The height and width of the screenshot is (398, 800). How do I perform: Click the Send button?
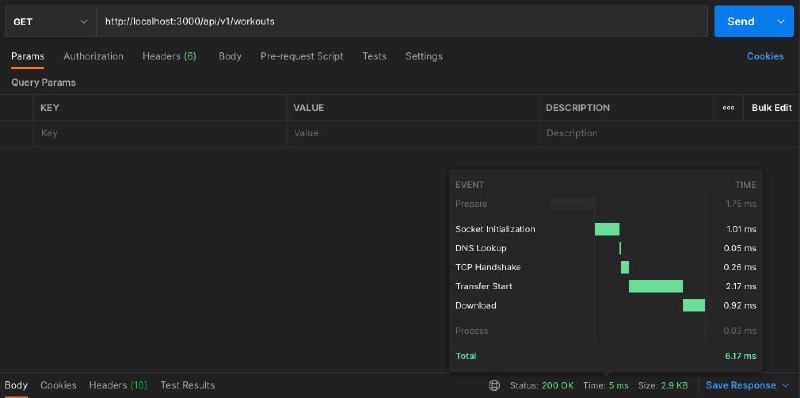coord(741,21)
